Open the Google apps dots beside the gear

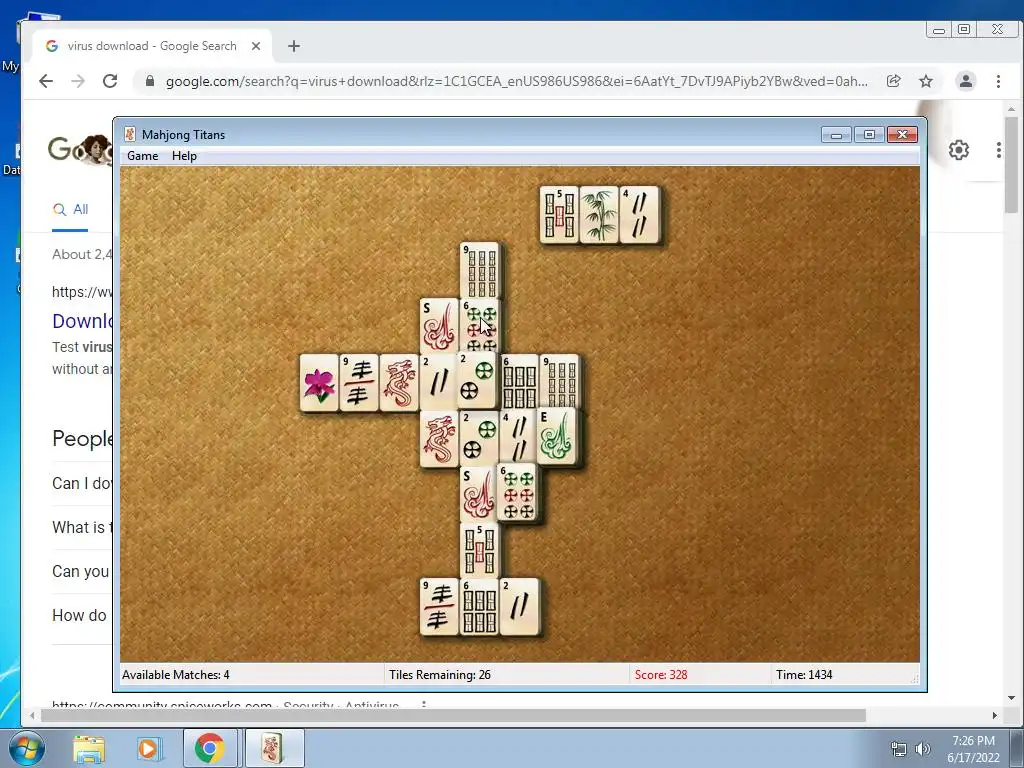(x=999, y=150)
